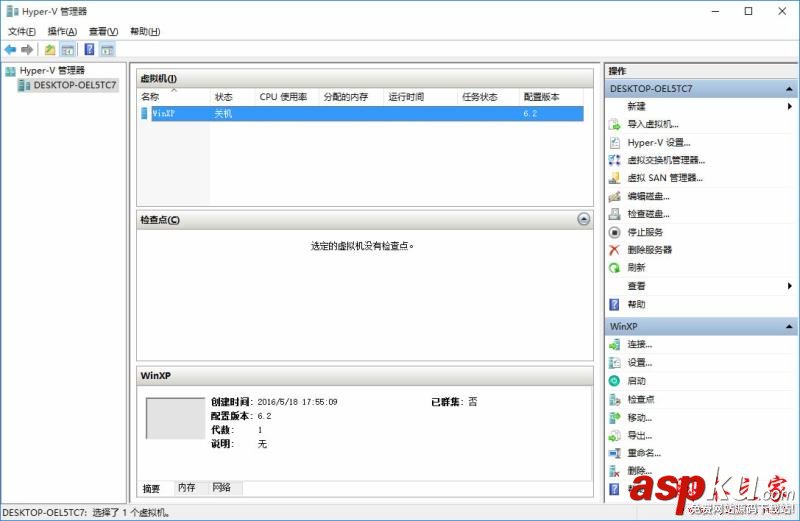Switch to the 网络 tab
Image resolution: width=800 pixels, height=521 pixels.
pos(221,487)
